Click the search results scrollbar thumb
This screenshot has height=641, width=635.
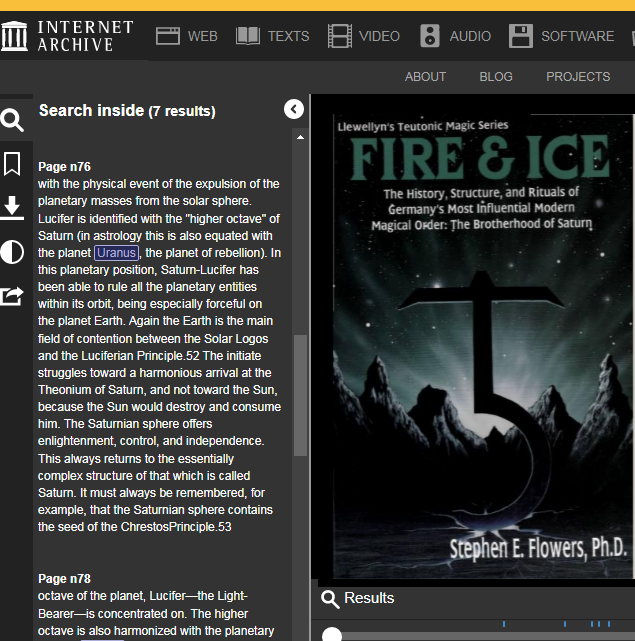pos(301,395)
